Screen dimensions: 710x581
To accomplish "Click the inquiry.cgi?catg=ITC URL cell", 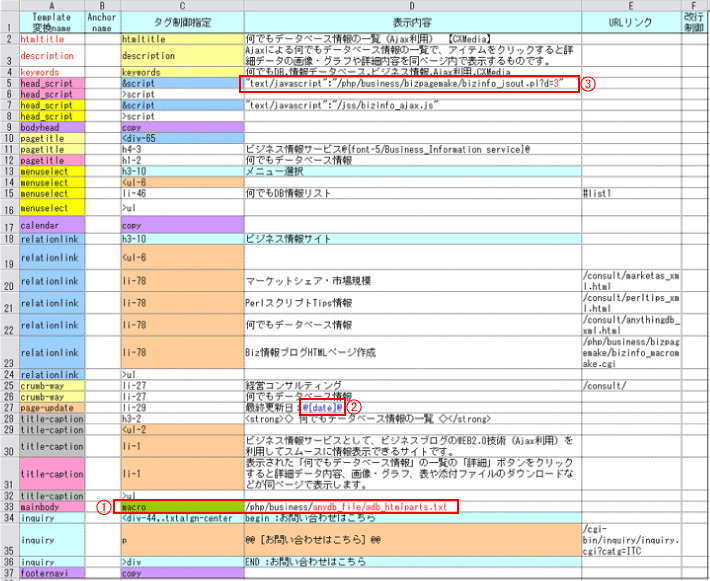I will click(631, 540).
